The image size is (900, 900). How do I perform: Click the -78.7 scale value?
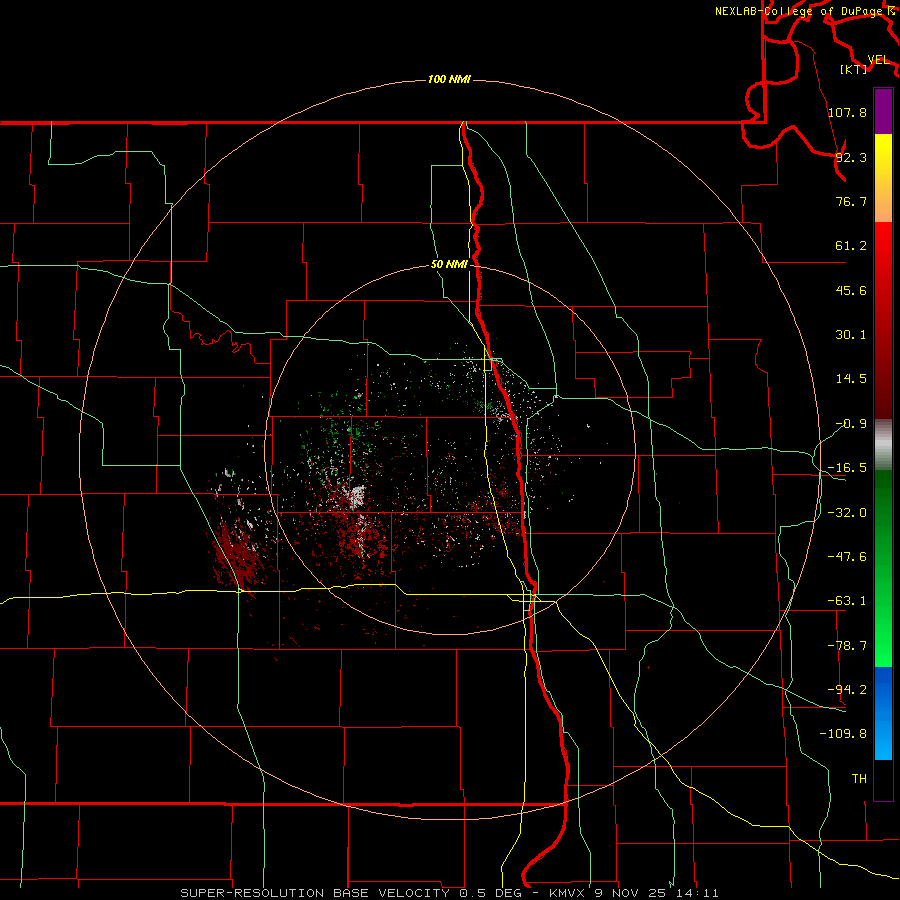coord(847,646)
